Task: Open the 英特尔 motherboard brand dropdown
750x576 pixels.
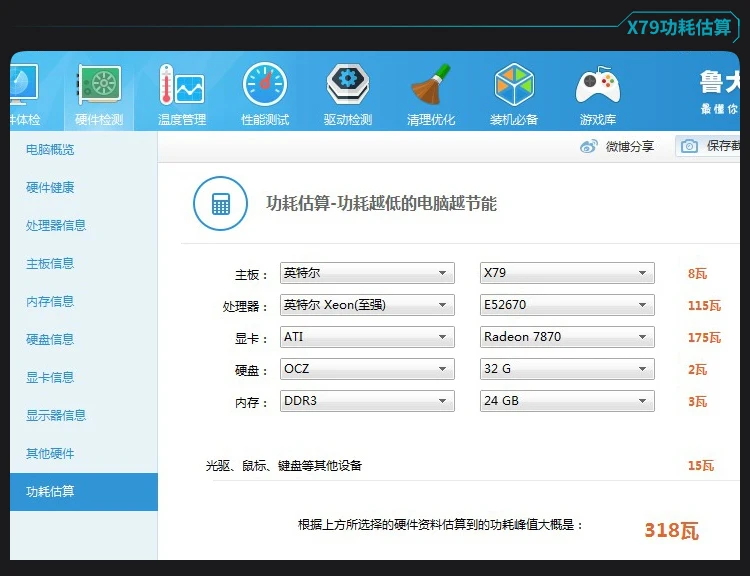Action: (x=367, y=273)
